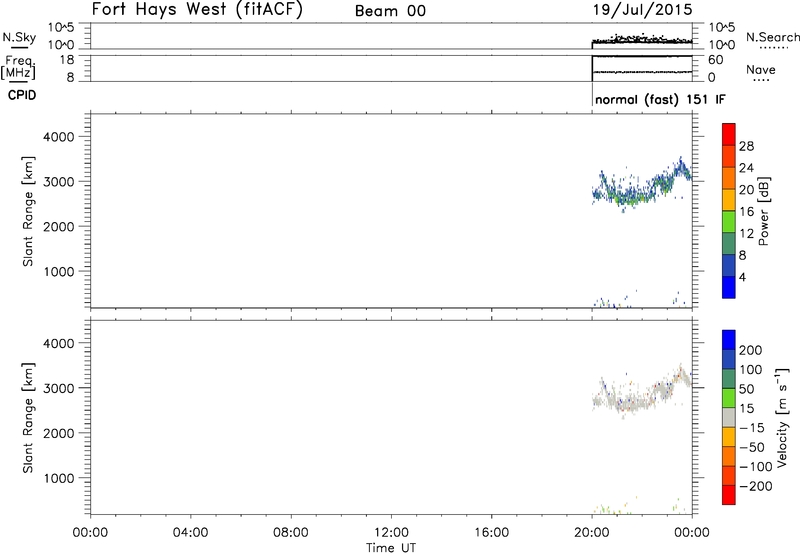Click the light green 12-16 dB Power swatch

729,222
